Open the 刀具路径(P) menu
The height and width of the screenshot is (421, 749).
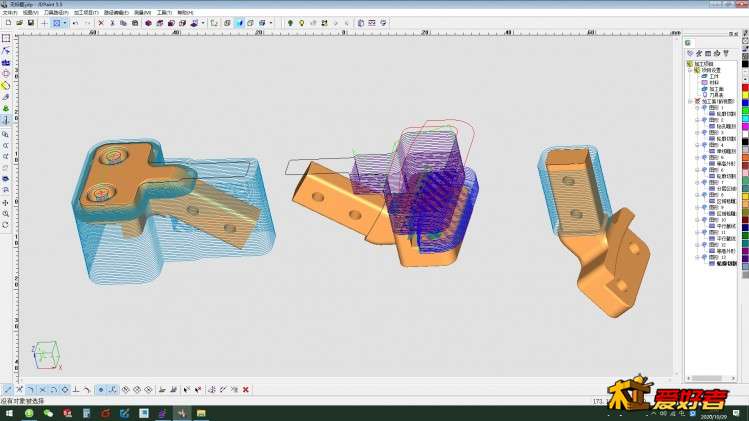coord(56,12)
